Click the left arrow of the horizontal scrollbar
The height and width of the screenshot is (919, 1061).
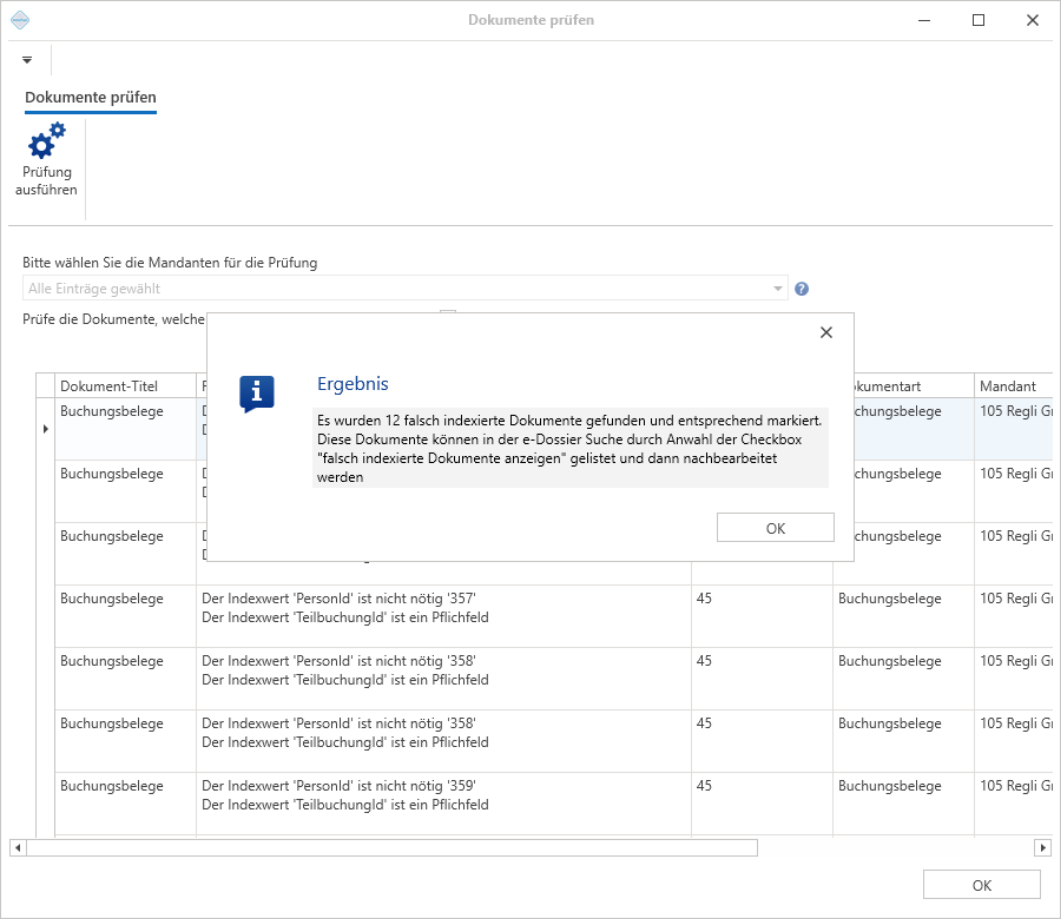18,847
